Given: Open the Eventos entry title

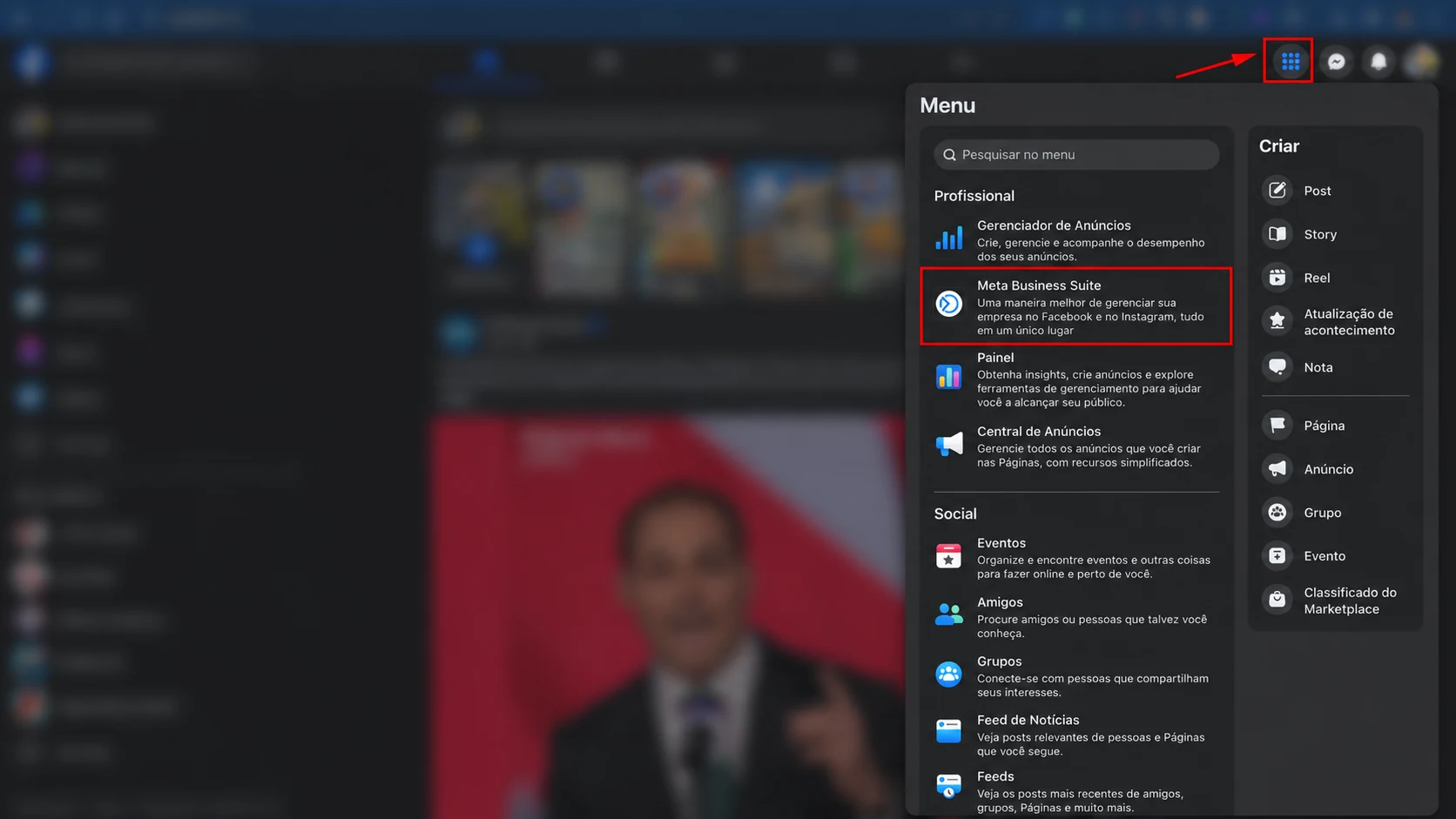Looking at the screenshot, I should [x=1001, y=543].
